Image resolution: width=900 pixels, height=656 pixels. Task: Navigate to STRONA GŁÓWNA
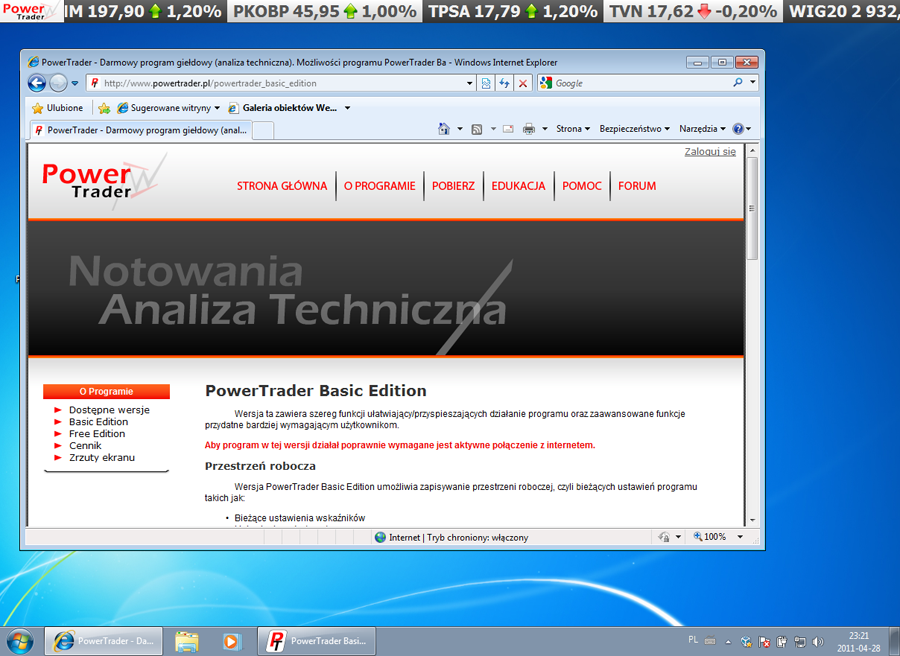pos(282,186)
